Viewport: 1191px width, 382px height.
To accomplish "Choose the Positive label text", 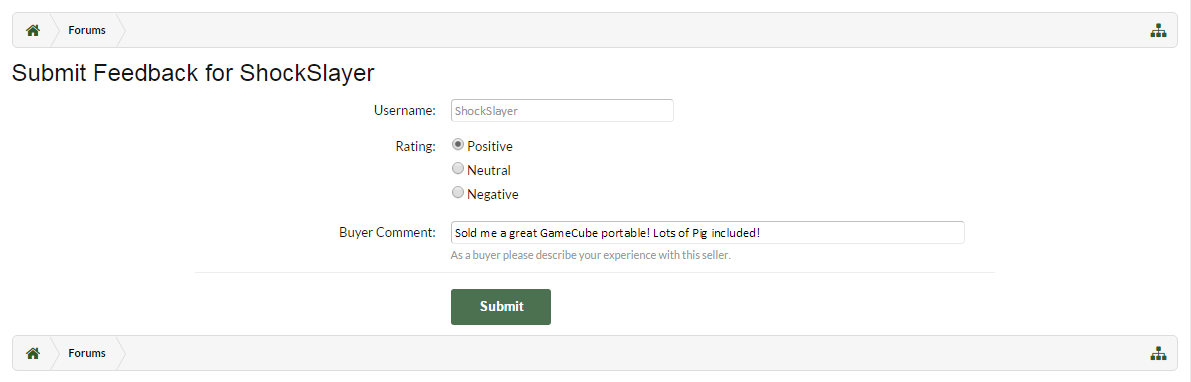I will (x=490, y=146).
